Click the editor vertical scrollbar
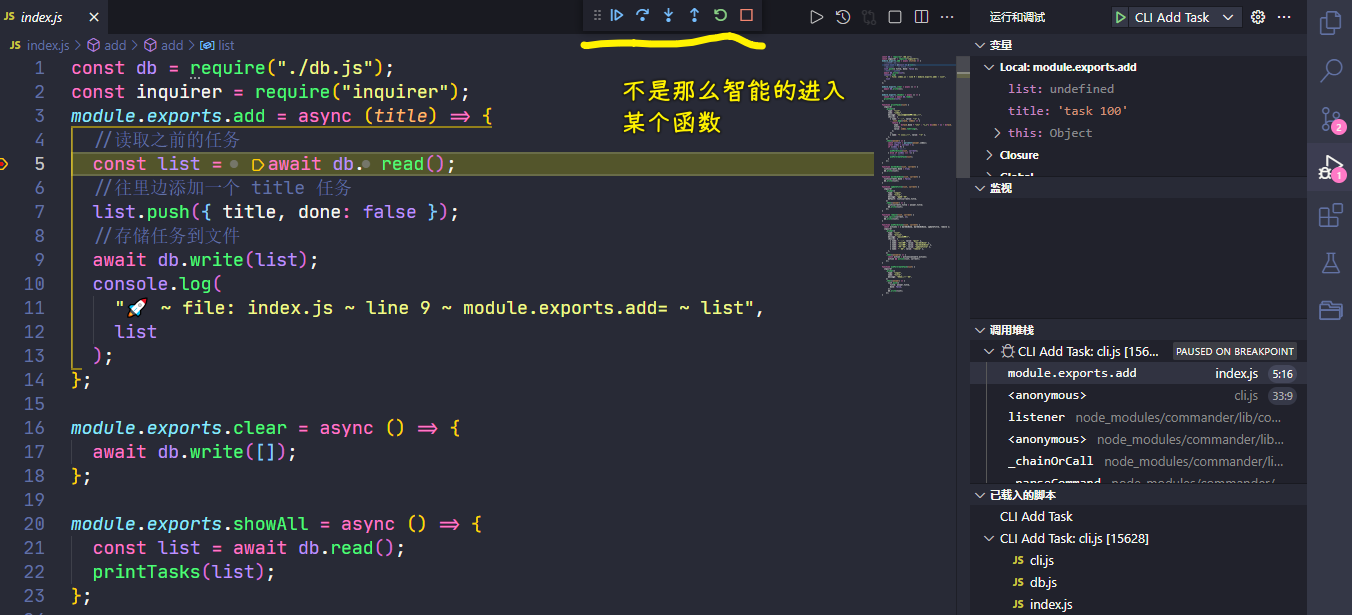Screen dimensions: 1352x615 click(x=962, y=118)
